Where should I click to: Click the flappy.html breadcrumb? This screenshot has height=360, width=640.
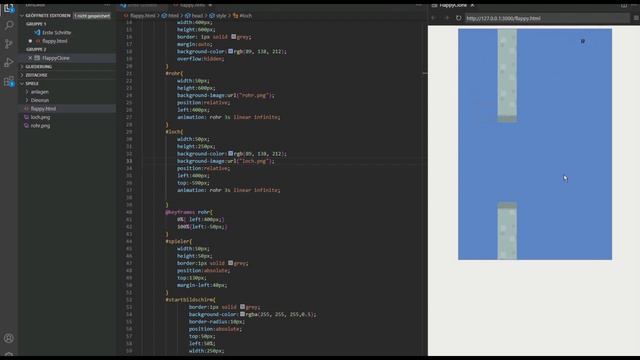coord(142,16)
